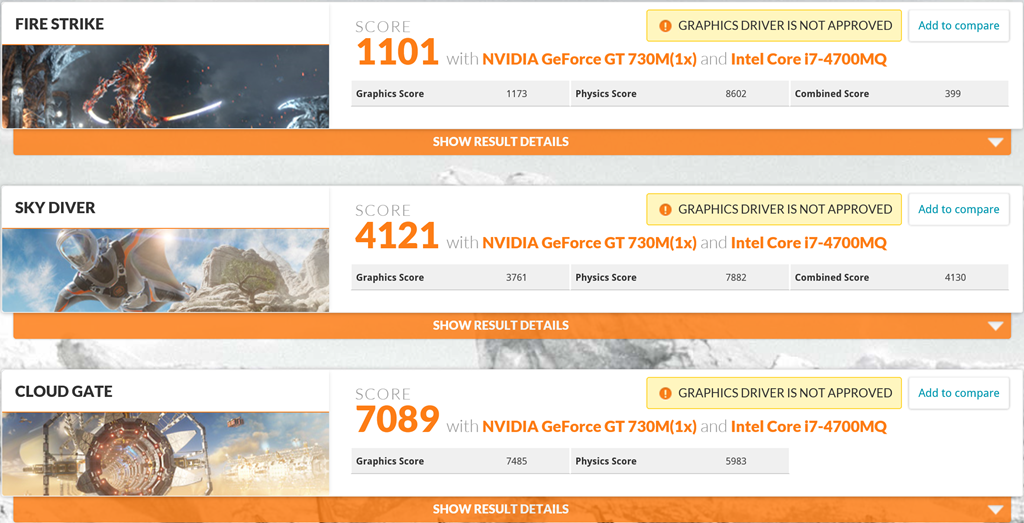This screenshot has height=523, width=1024.
Task: Open Sky Diver benchmark thumbnail
Action: (x=165, y=270)
